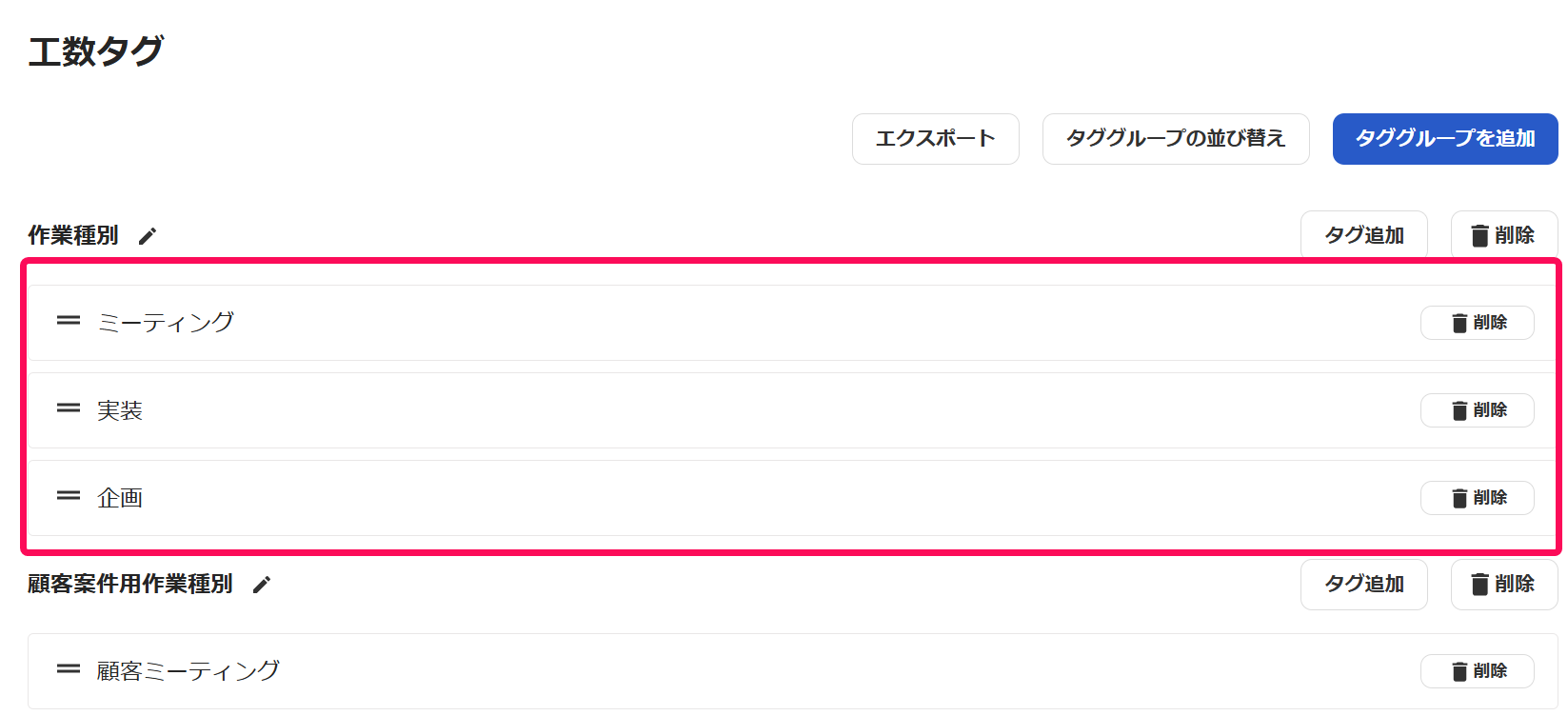This screenshot has height=716, width=1568.
Task: Grab the drag handle for 企画 tag
Action: tap(69, 496)
